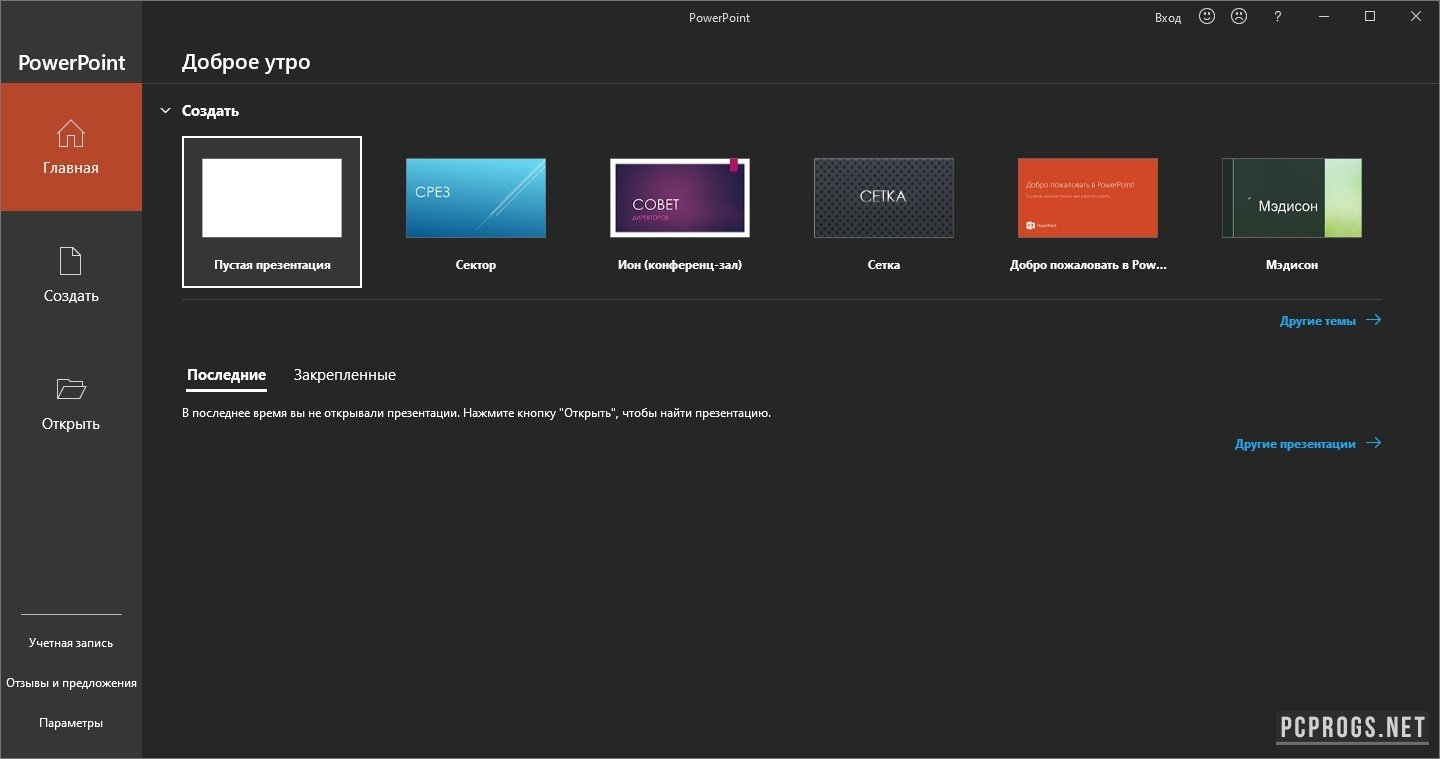Open Учетная запись account settings
This screenshot has height=759, width=1440.
[71, 642]
